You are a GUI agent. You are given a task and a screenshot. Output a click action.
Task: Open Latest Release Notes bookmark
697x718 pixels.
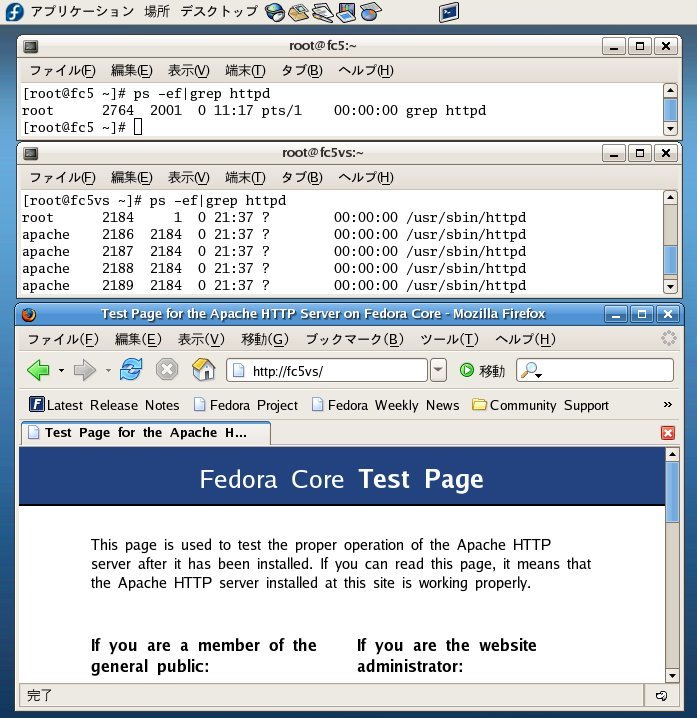tap(104, 405)
